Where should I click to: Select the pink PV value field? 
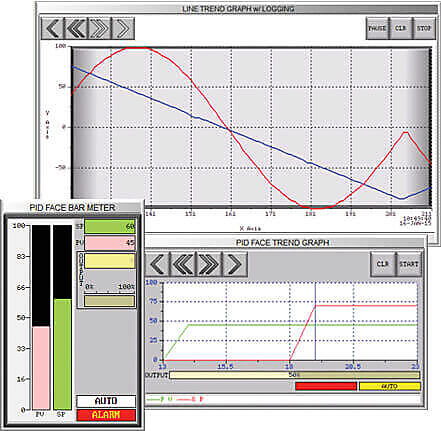pos(110,243)
